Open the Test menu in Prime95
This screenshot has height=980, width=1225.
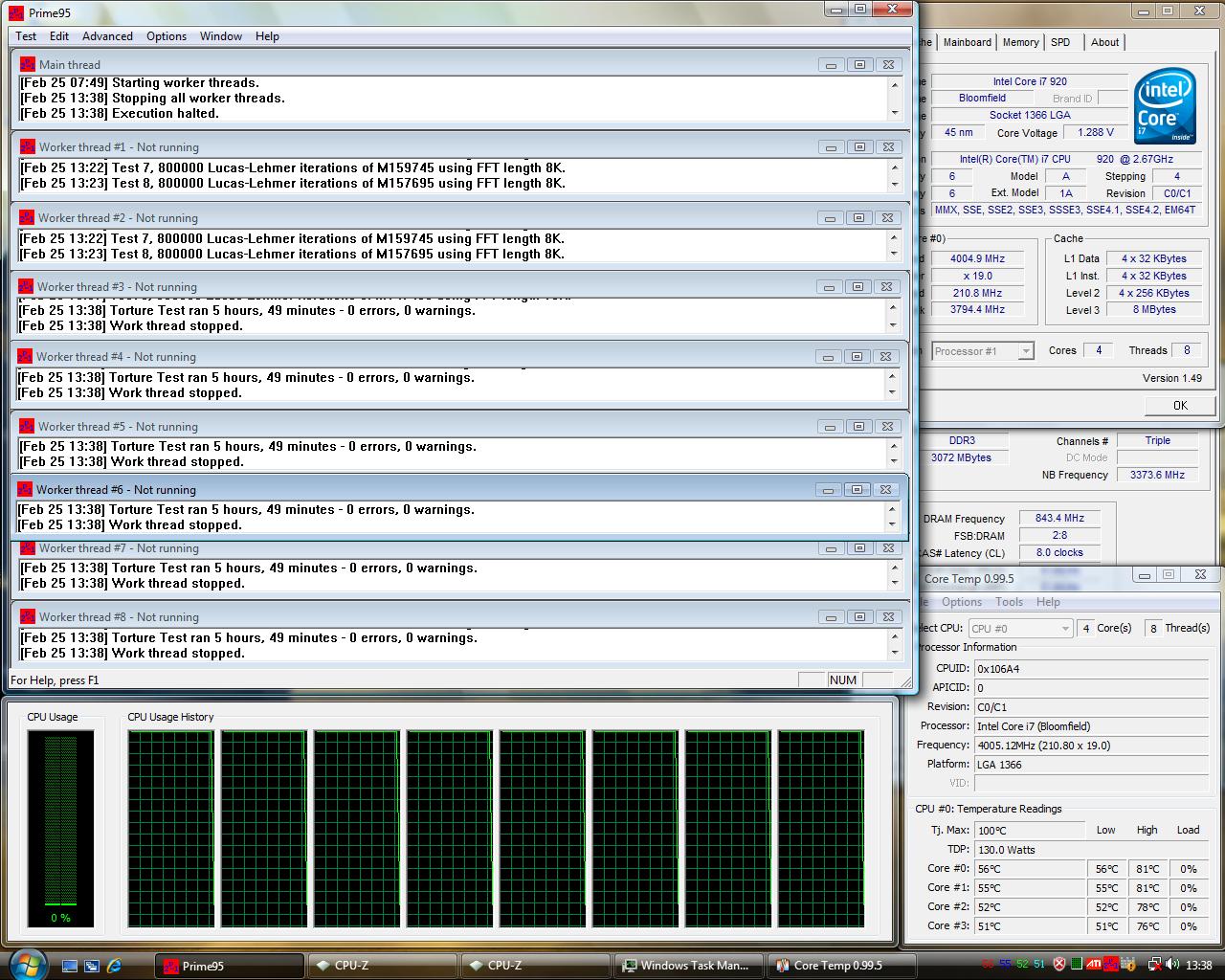pos(26,36)
